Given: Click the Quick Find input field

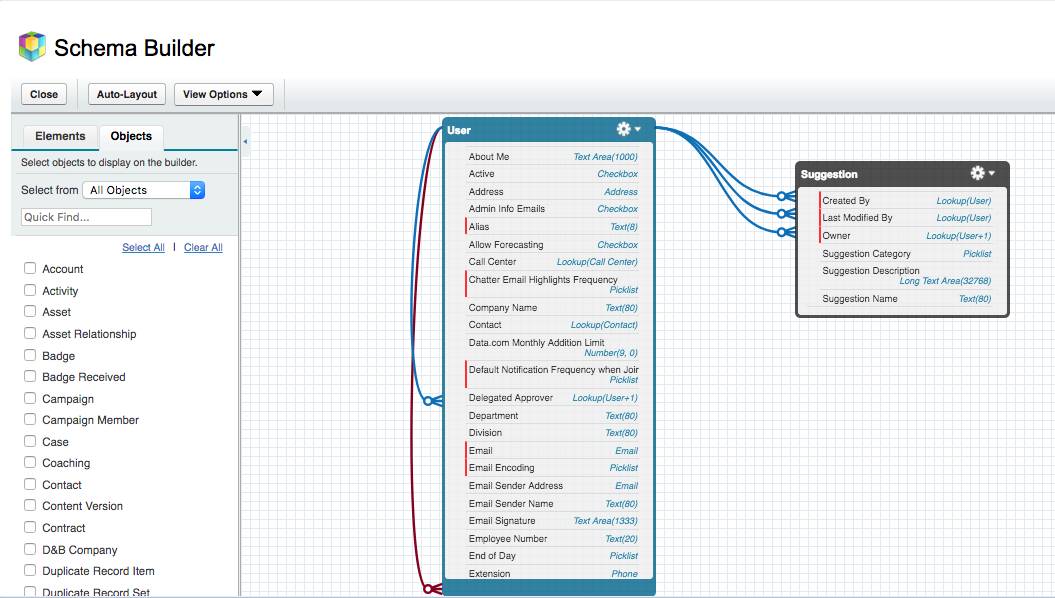Looking at the screenshot, I should [x=86, y=217].
